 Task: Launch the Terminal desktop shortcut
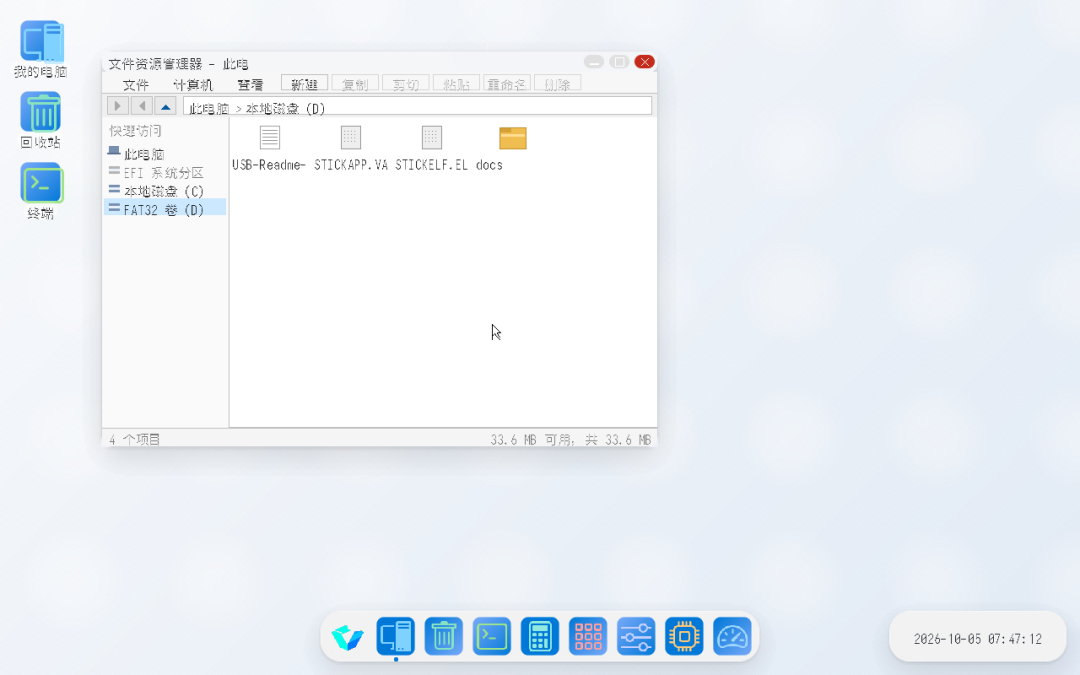(41, 191)
